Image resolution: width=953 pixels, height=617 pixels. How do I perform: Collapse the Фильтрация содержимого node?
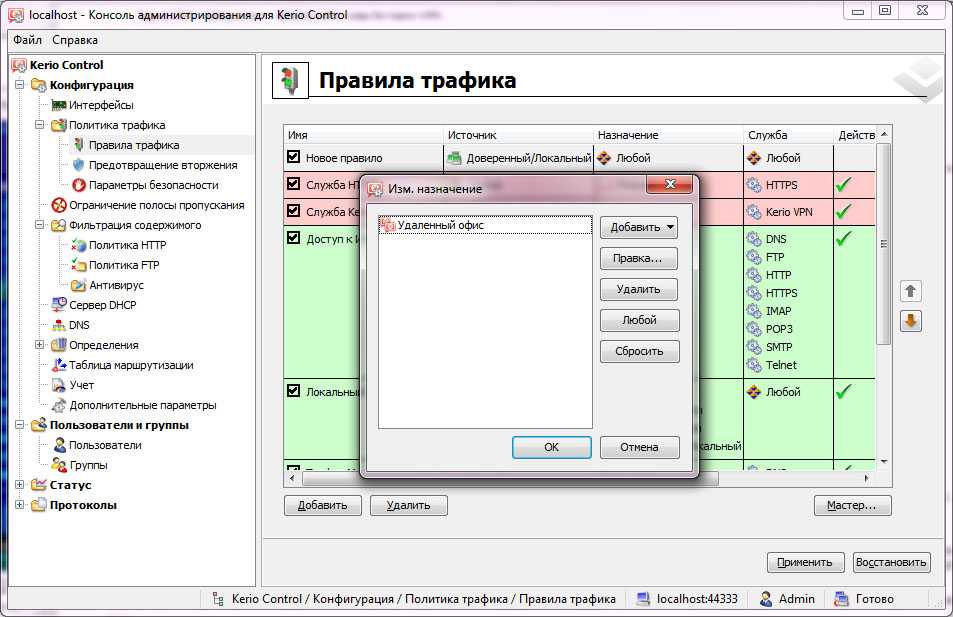40,225
